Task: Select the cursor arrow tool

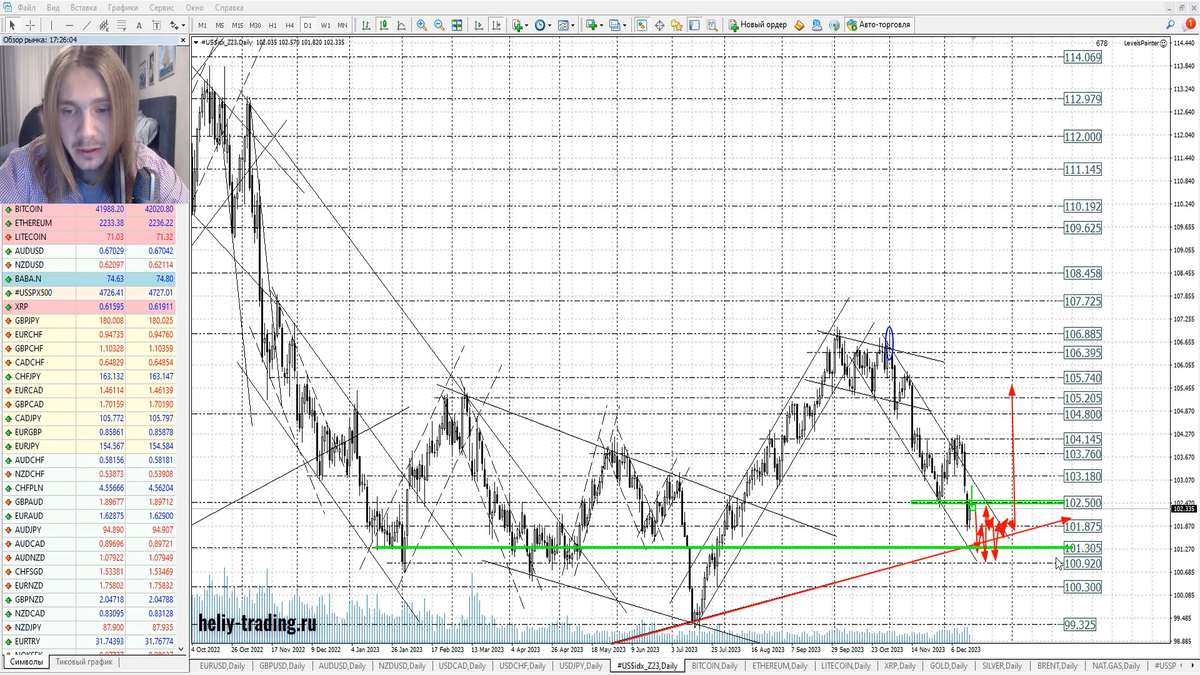Action: pyautogui.click(x=12, y=24)
